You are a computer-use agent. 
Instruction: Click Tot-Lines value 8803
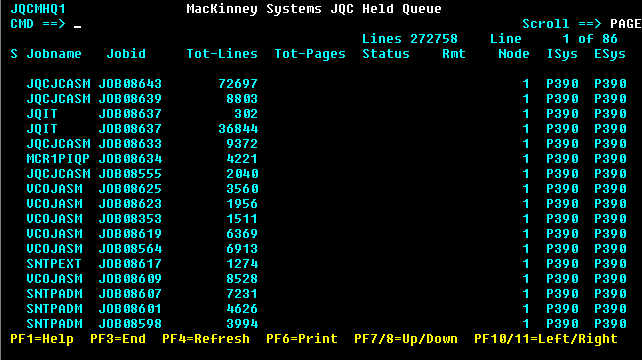point(242,99)
